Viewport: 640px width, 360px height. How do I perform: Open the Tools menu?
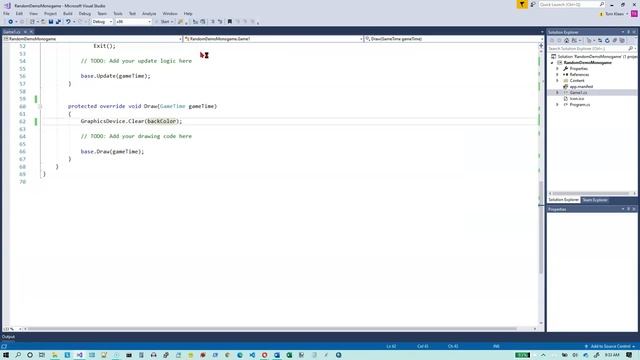click(118, 13)
